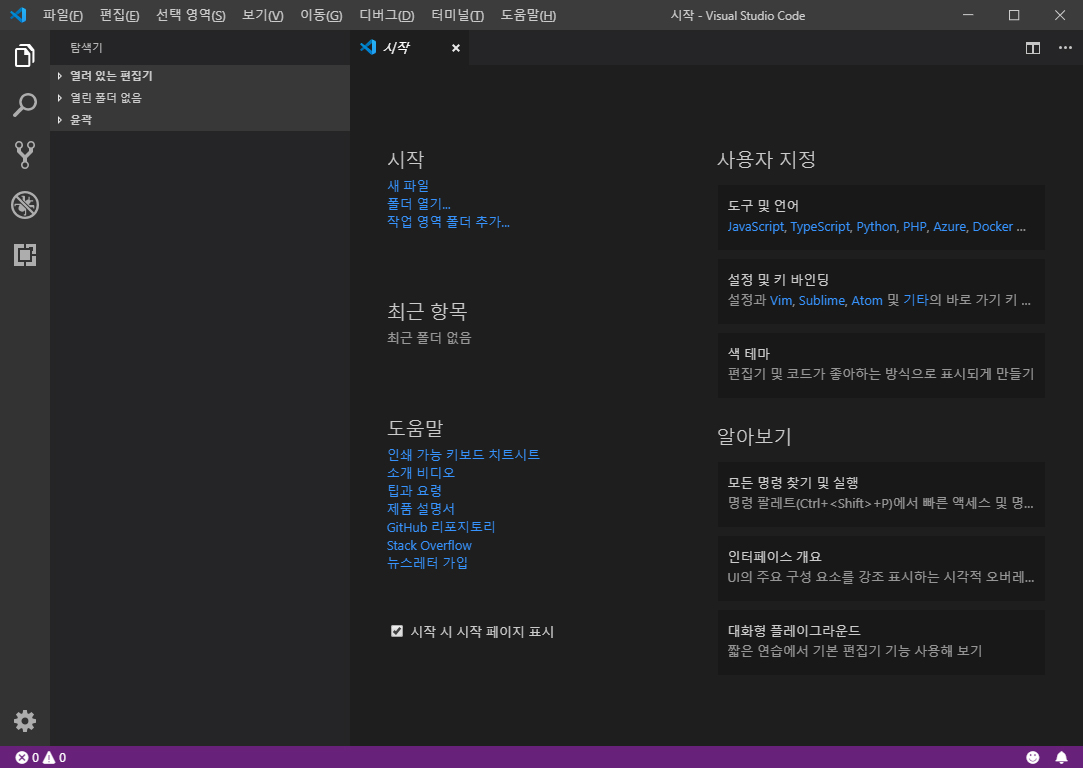Open the Manage gear icon
Image resolution: width=1083 pixels, height=768 pixels.
pyautogui.click(x=25, y=721)
